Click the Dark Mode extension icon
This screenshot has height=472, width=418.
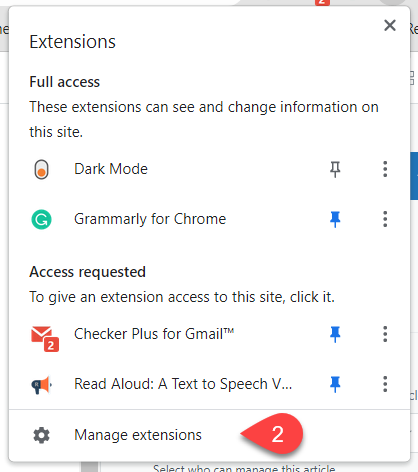pyautogui.click(x=41, y=169)
